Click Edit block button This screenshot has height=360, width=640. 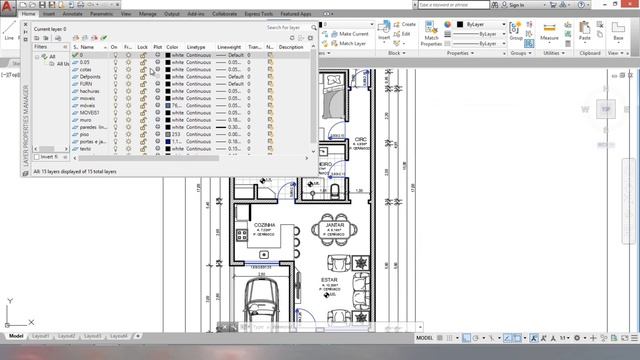click(402, 34)
